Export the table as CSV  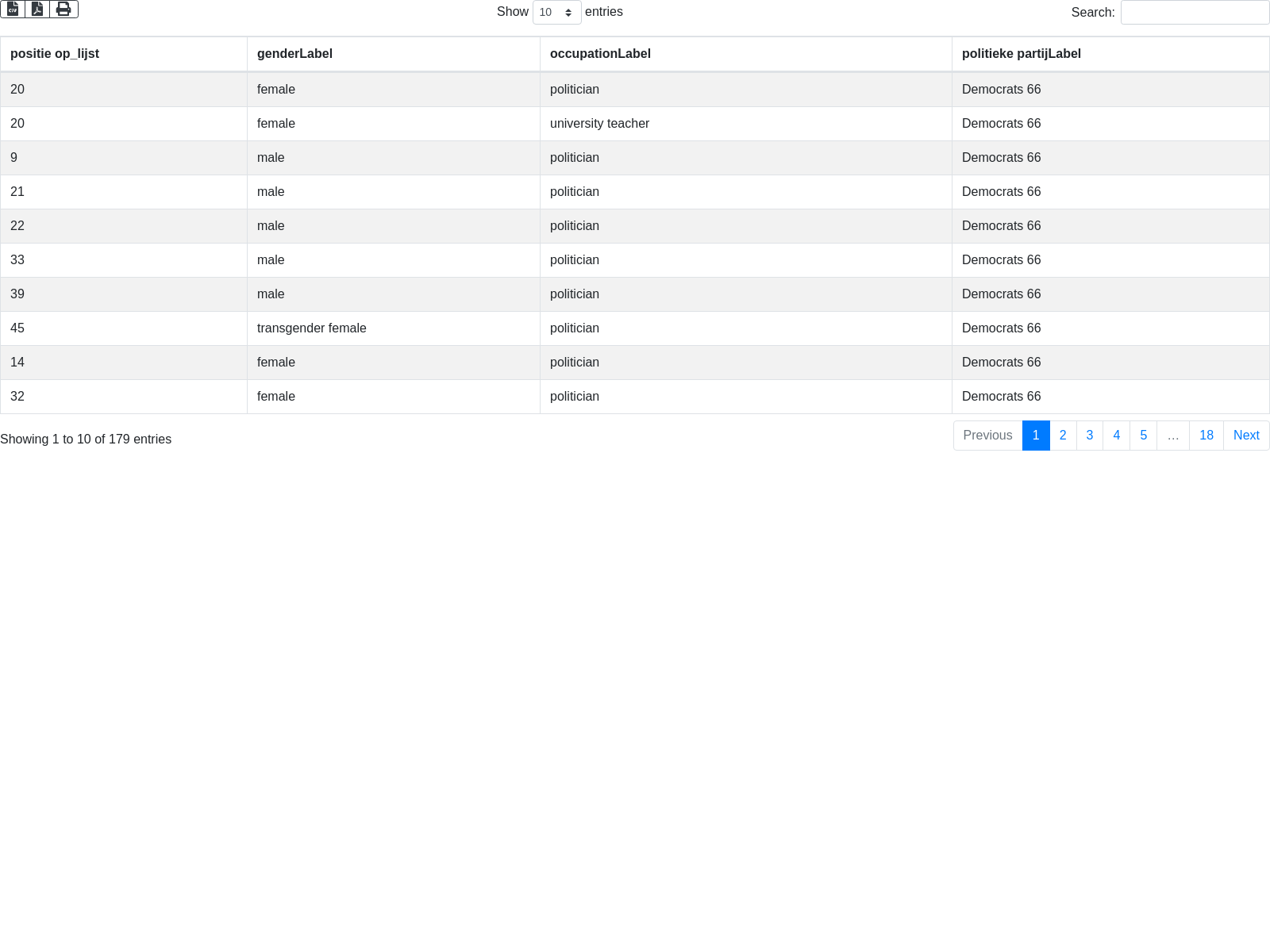coord(13,9)
